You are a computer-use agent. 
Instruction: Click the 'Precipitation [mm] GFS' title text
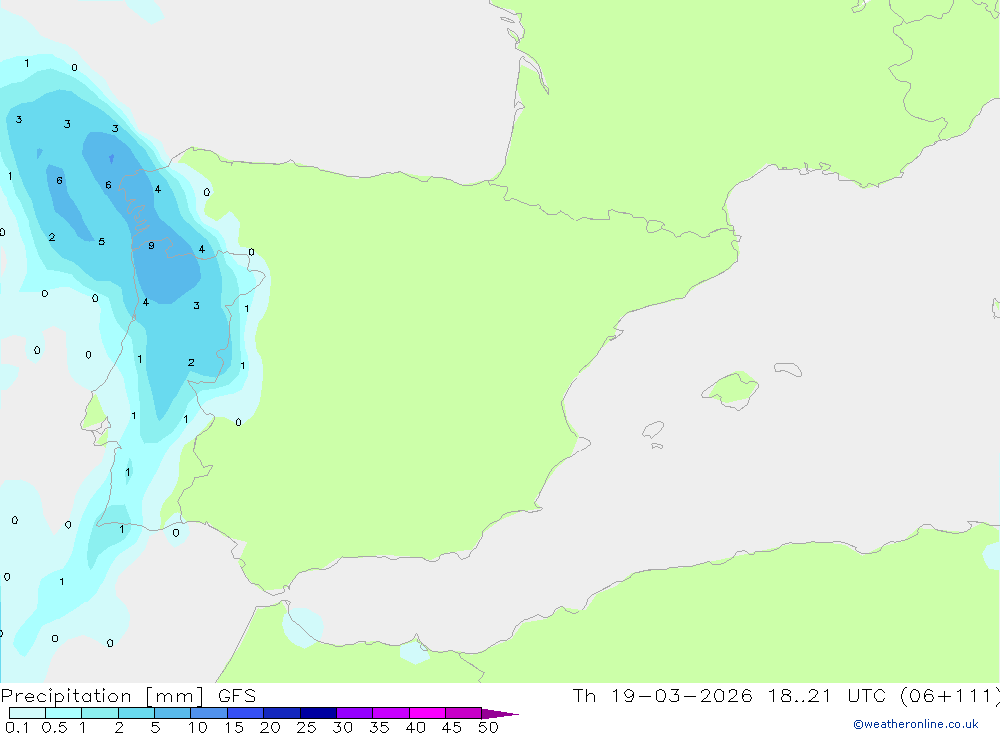click(x=128, y=696)
